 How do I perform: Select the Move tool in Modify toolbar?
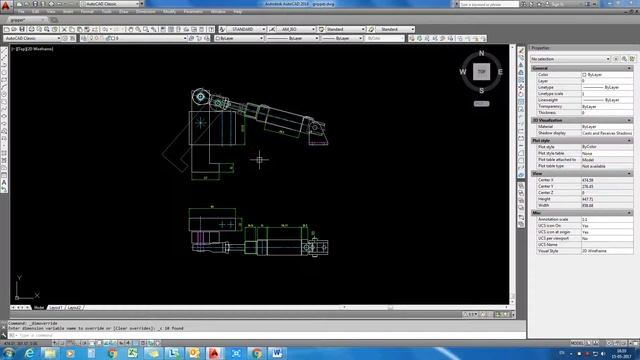point(521,87)
